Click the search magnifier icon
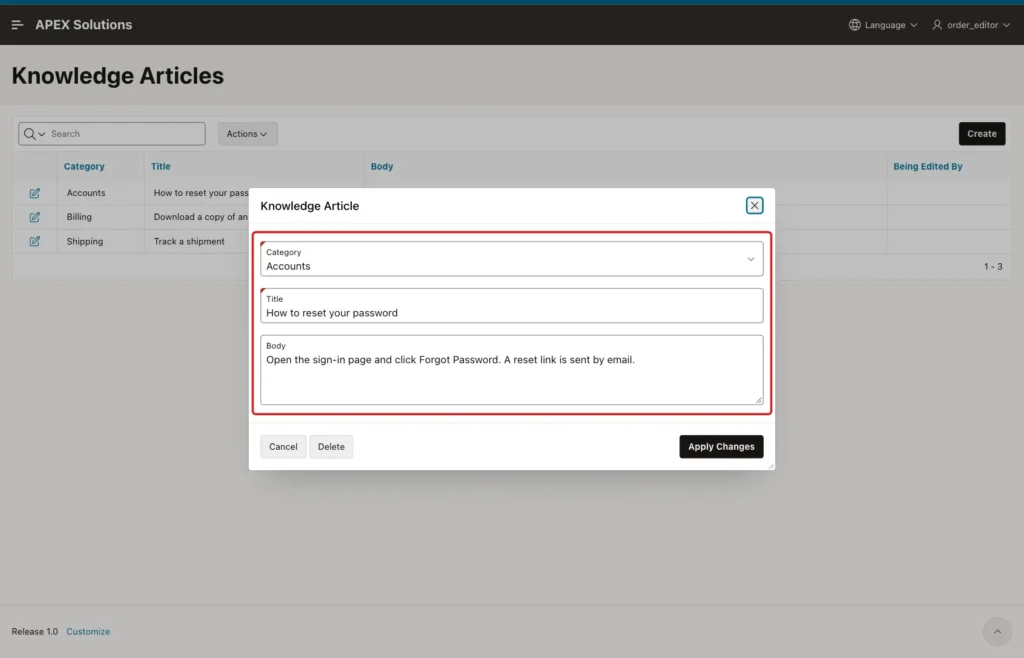The image size is (1024, 658). pos(29,134)
